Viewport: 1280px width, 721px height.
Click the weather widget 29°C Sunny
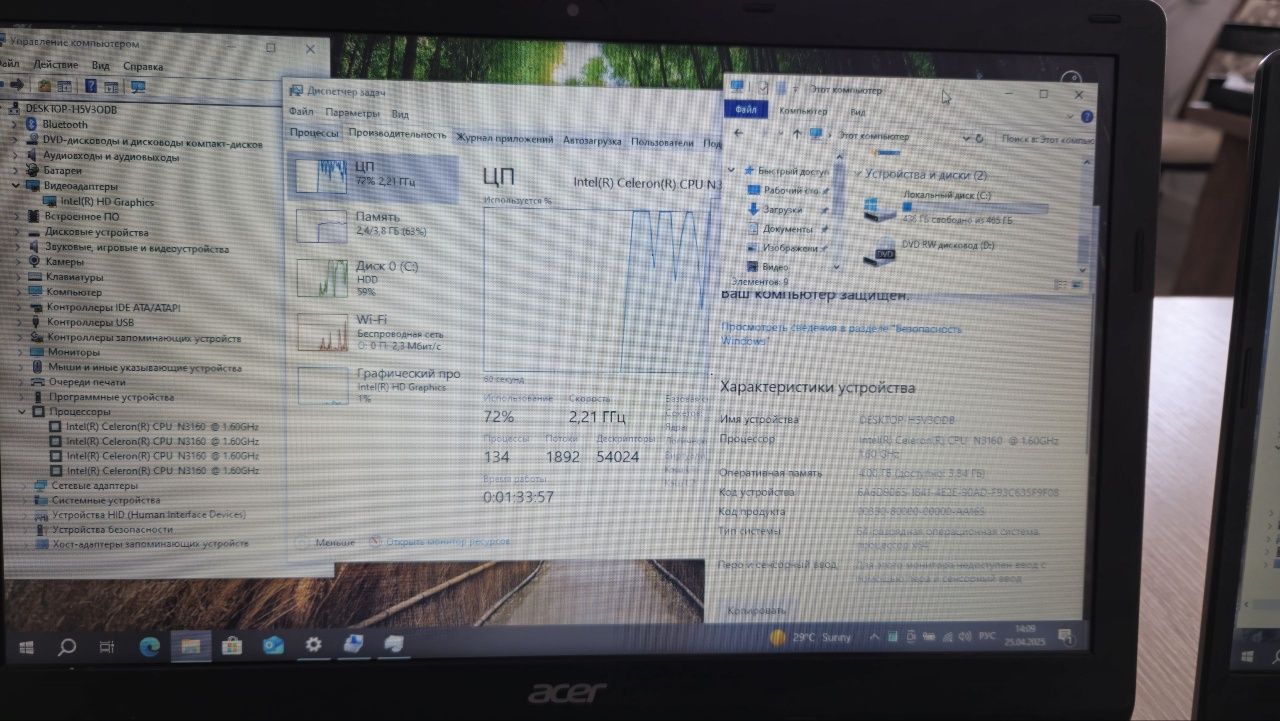811,637
